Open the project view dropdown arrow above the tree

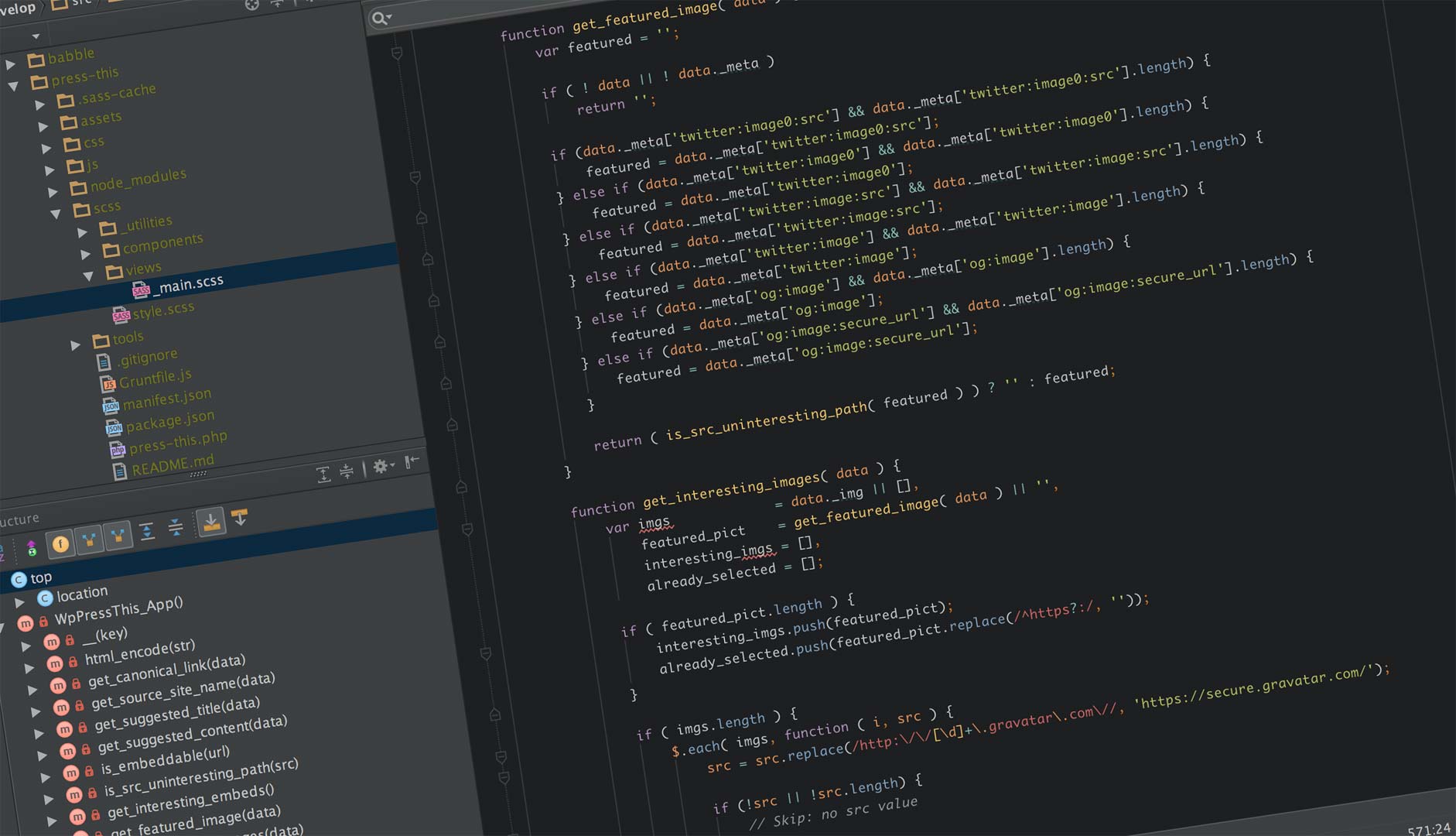(x=36, y=36)
